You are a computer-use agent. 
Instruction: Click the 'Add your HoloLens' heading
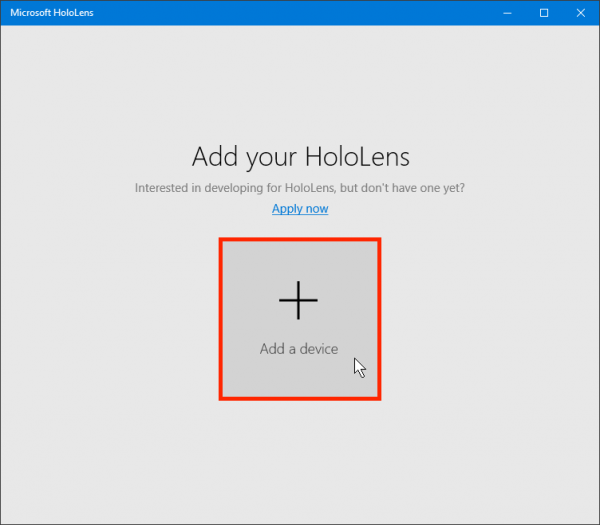(x=300, y=157)
